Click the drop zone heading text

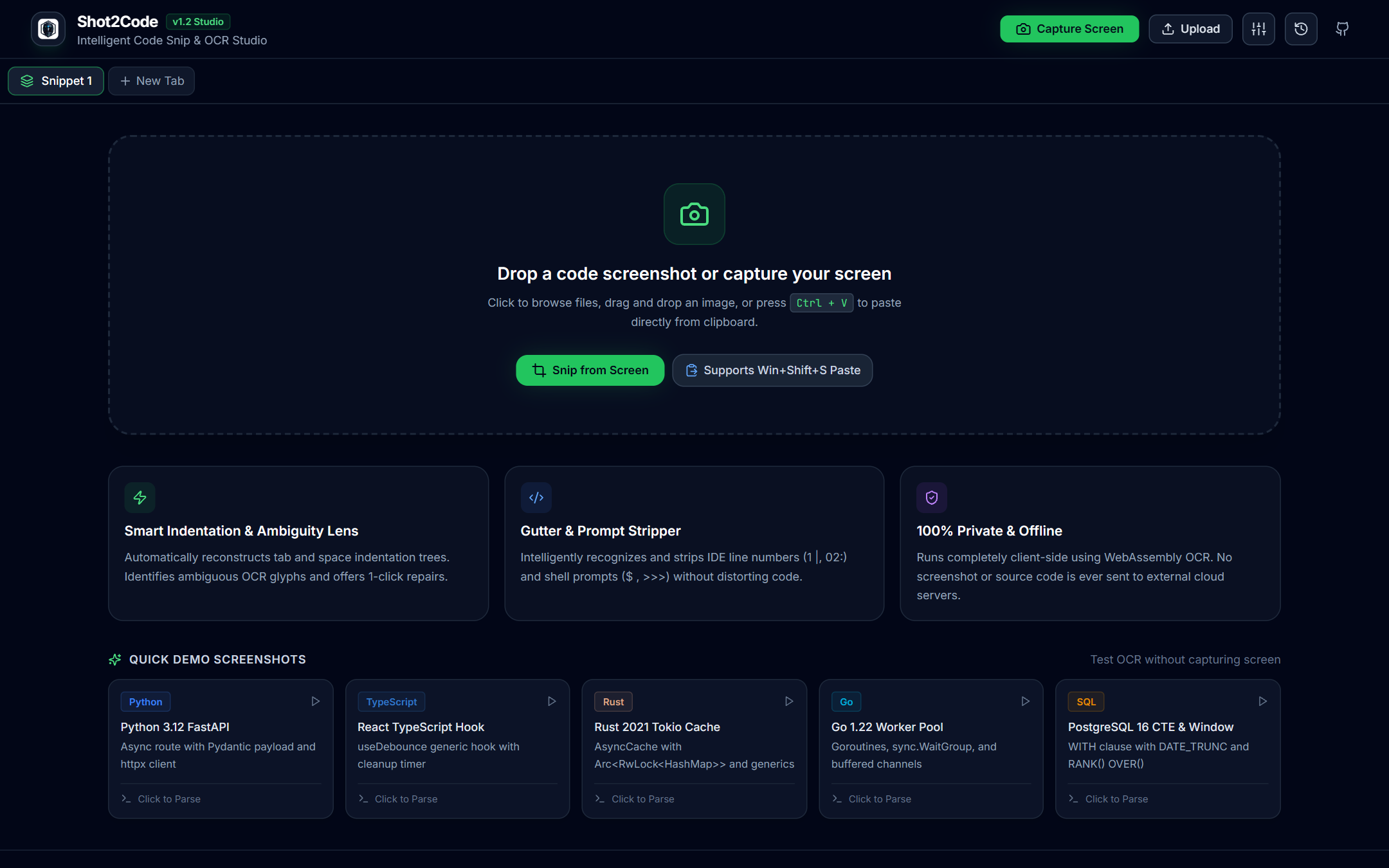694,274
